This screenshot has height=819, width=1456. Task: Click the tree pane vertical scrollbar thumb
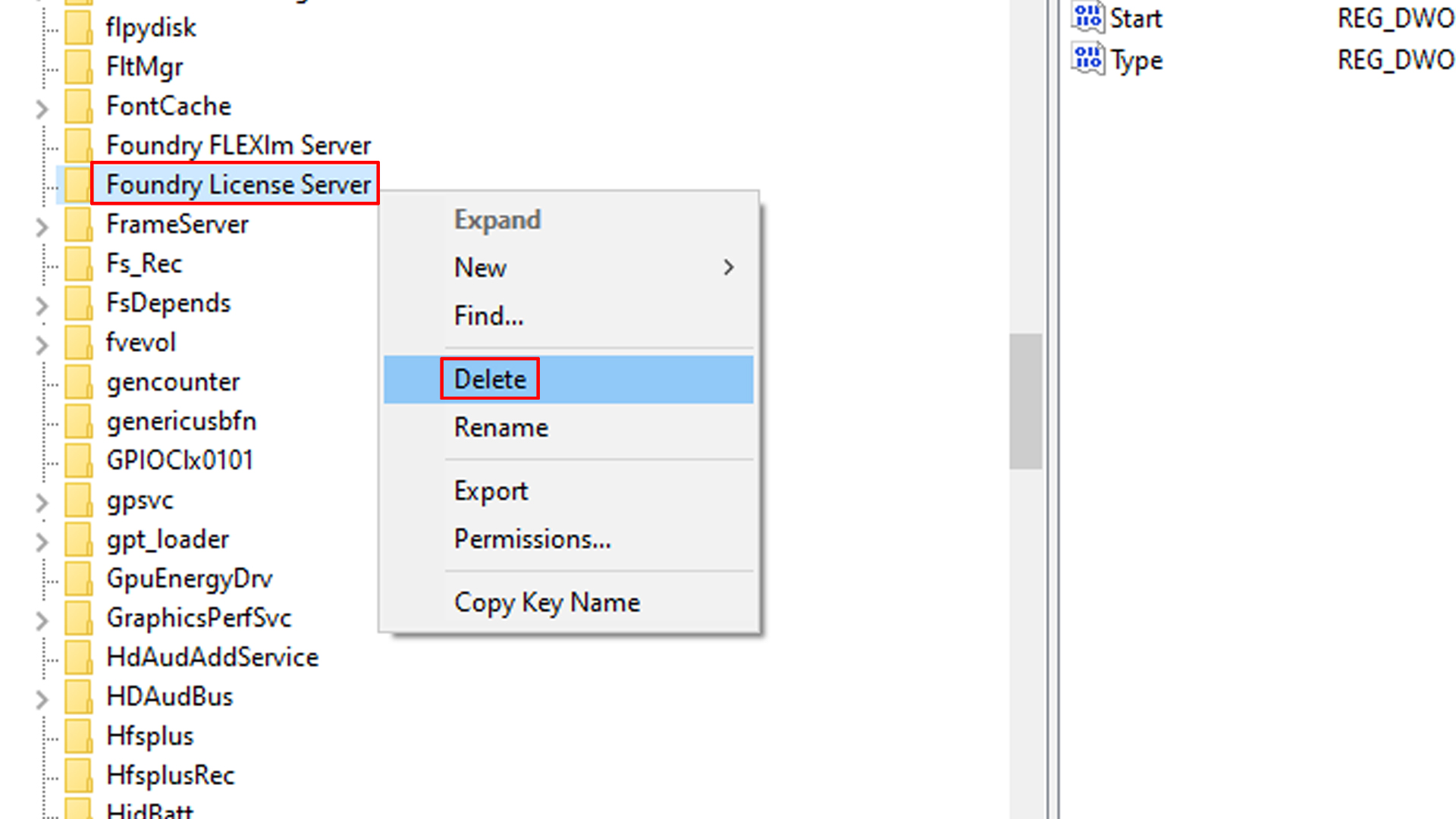coord(1025,402)
